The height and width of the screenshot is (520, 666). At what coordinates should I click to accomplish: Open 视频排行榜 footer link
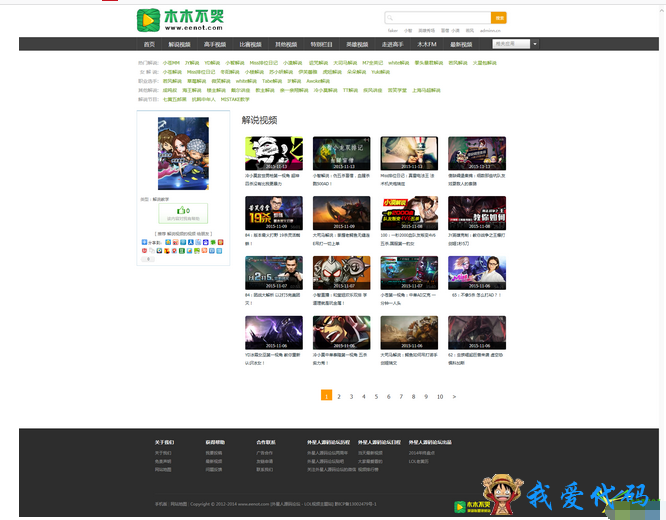click(368, 469)
